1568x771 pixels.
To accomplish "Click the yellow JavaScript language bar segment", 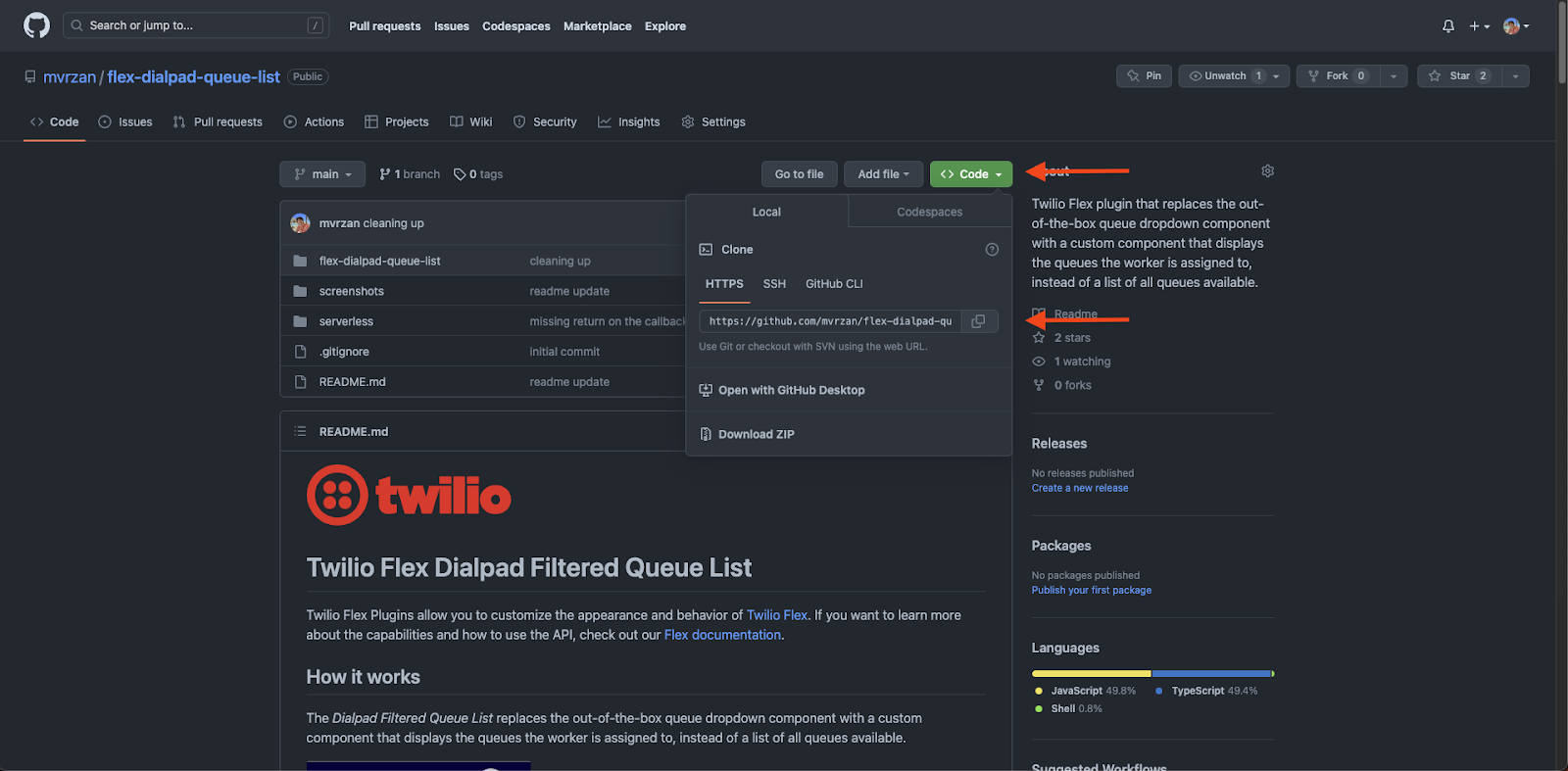I will pos(1092,674).
